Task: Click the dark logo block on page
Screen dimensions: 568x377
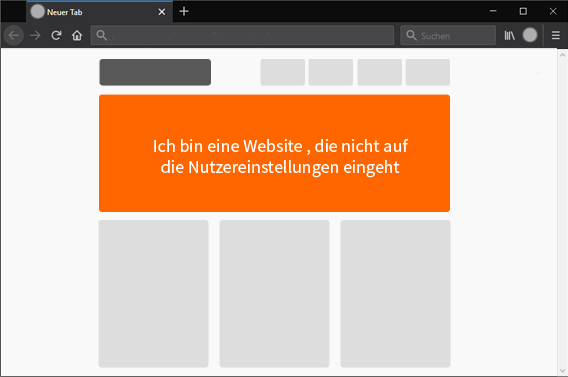Action: 155,72
